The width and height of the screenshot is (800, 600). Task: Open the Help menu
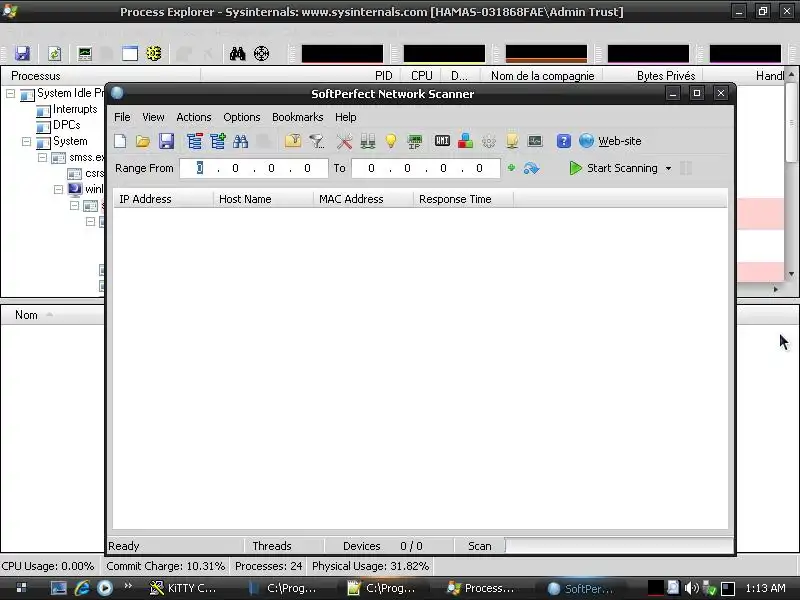(x=345, y=117)
